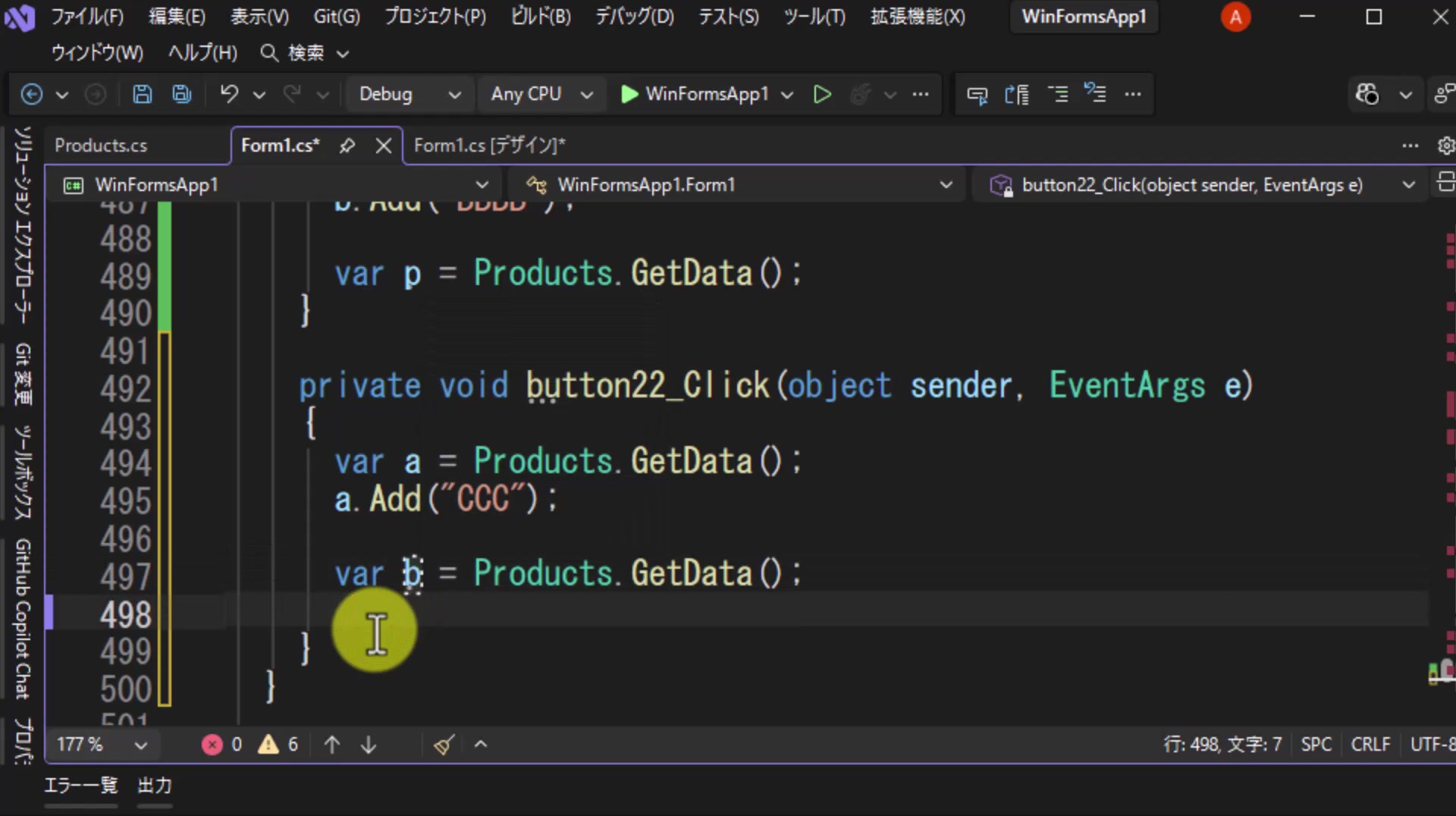The width and height of the screenshot is (1456, 816).
Task: Click the toolbar icon right of Start Without Debugging overflow
Action: pos(977,95)
